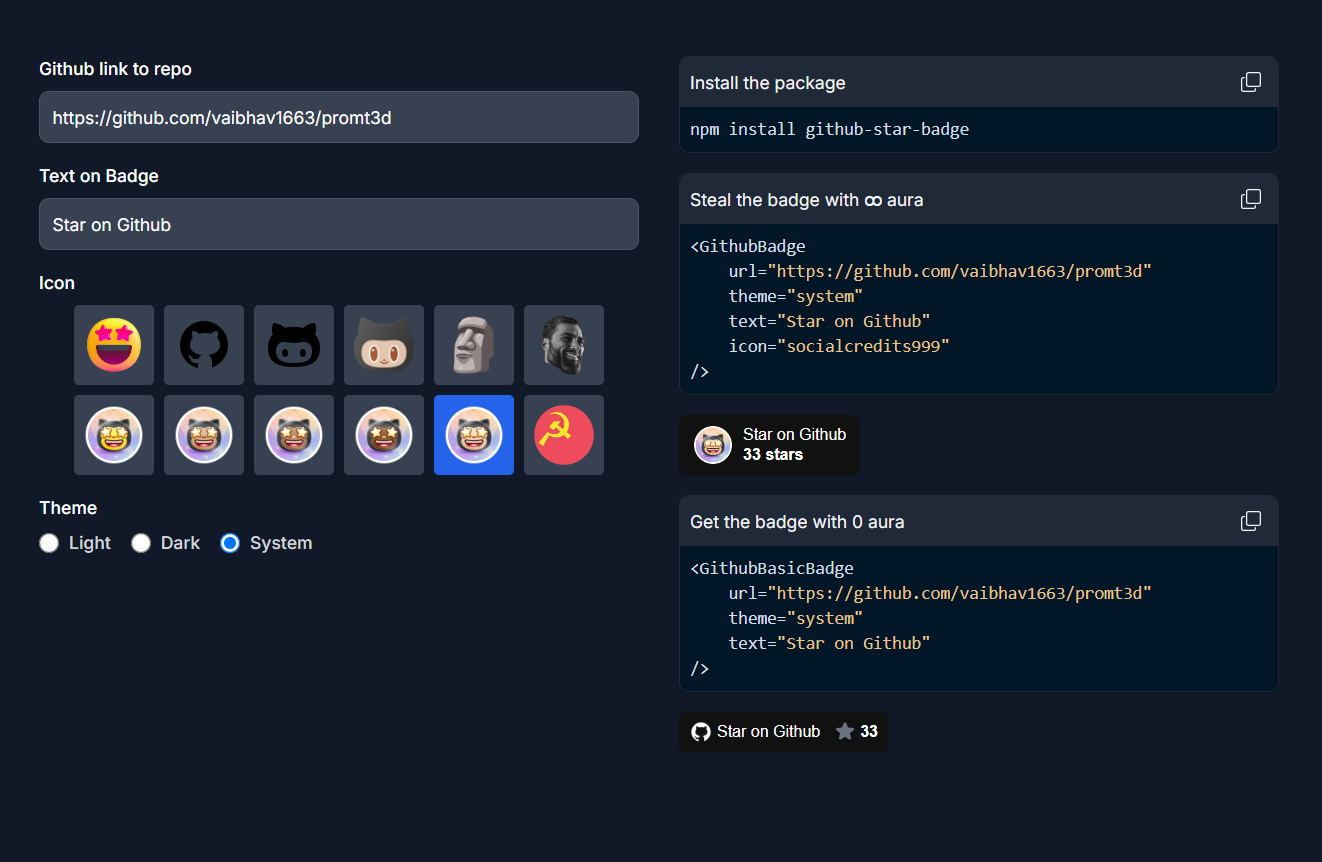The width and height of the screenshot is (1322, 862).
Task: Select the Dark theme radio button
Action: pos(141,543)
